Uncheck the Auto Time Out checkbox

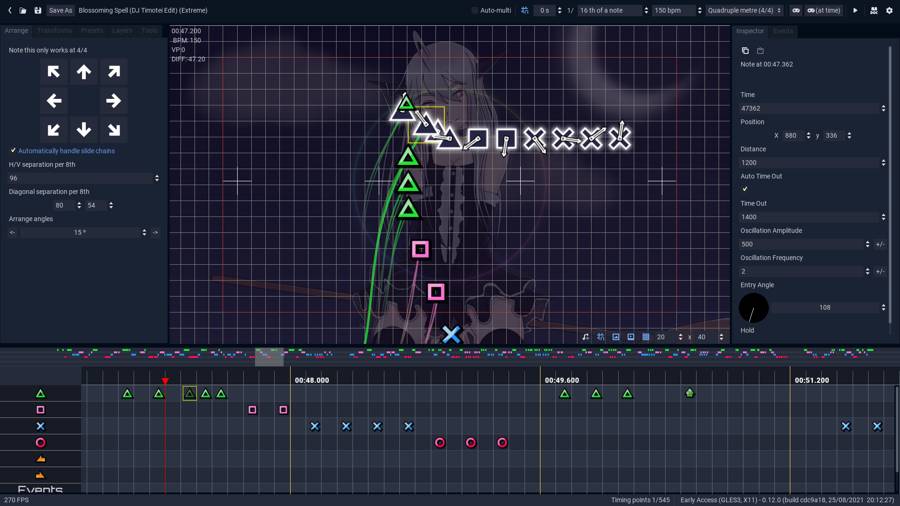(x=745, y=189)
